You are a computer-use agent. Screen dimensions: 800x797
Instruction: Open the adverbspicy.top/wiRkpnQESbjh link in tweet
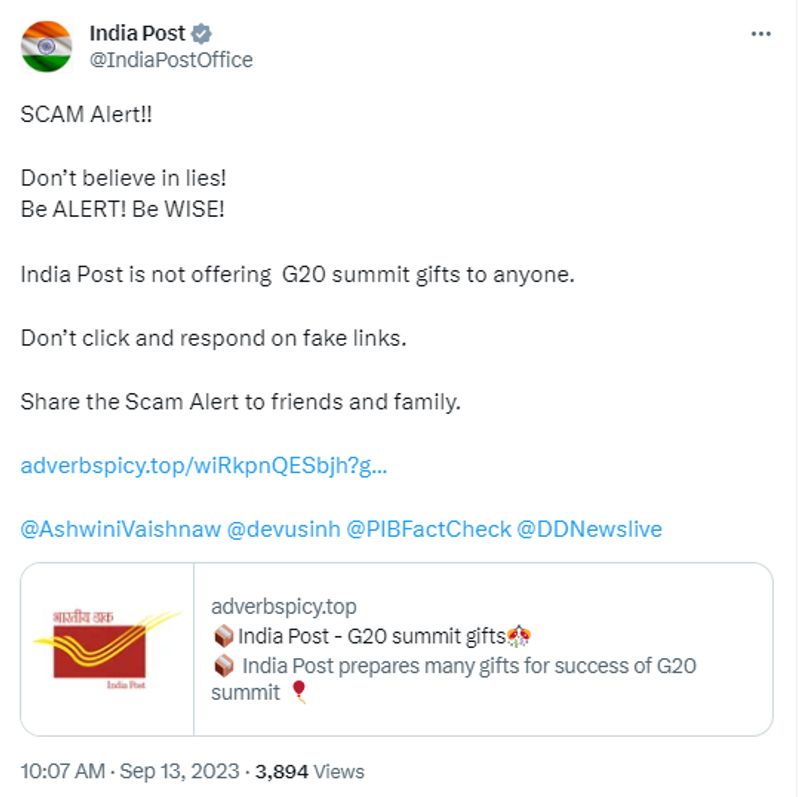(x=203, y=466)
